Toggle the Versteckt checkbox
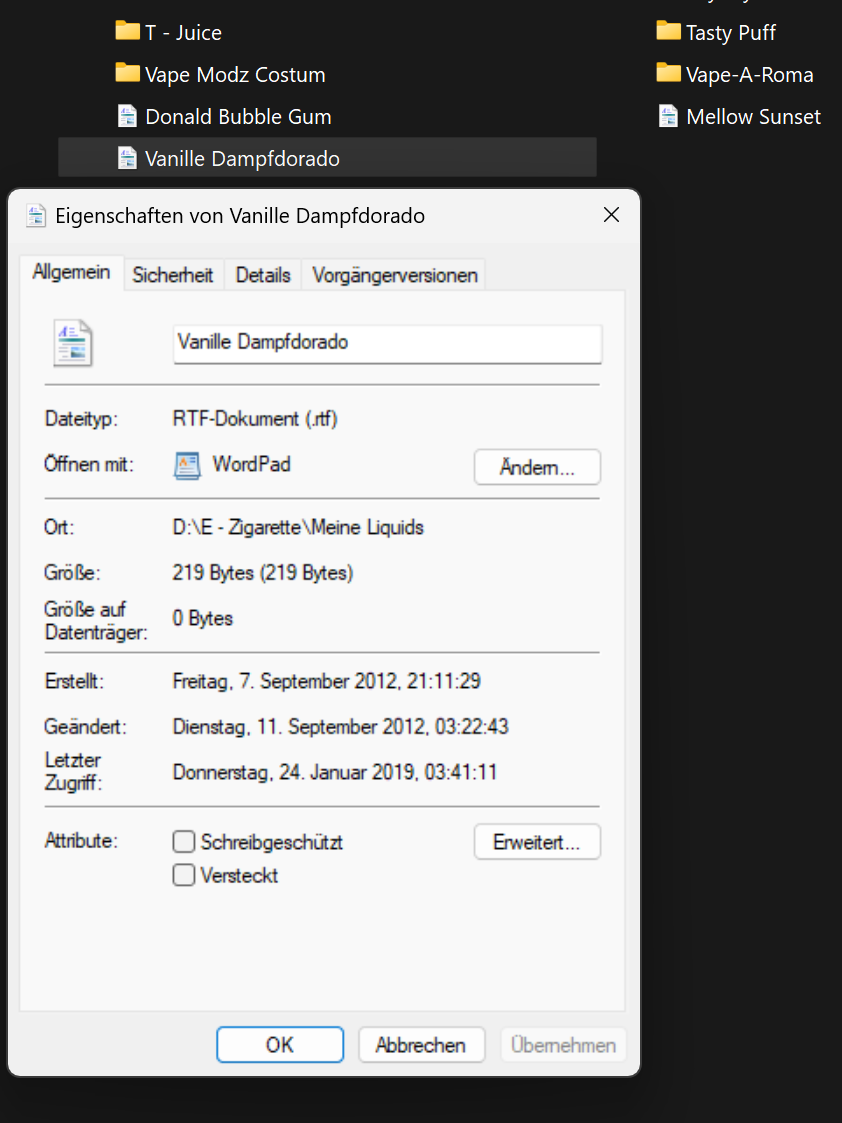The image size is (842, 1123). 184,876
